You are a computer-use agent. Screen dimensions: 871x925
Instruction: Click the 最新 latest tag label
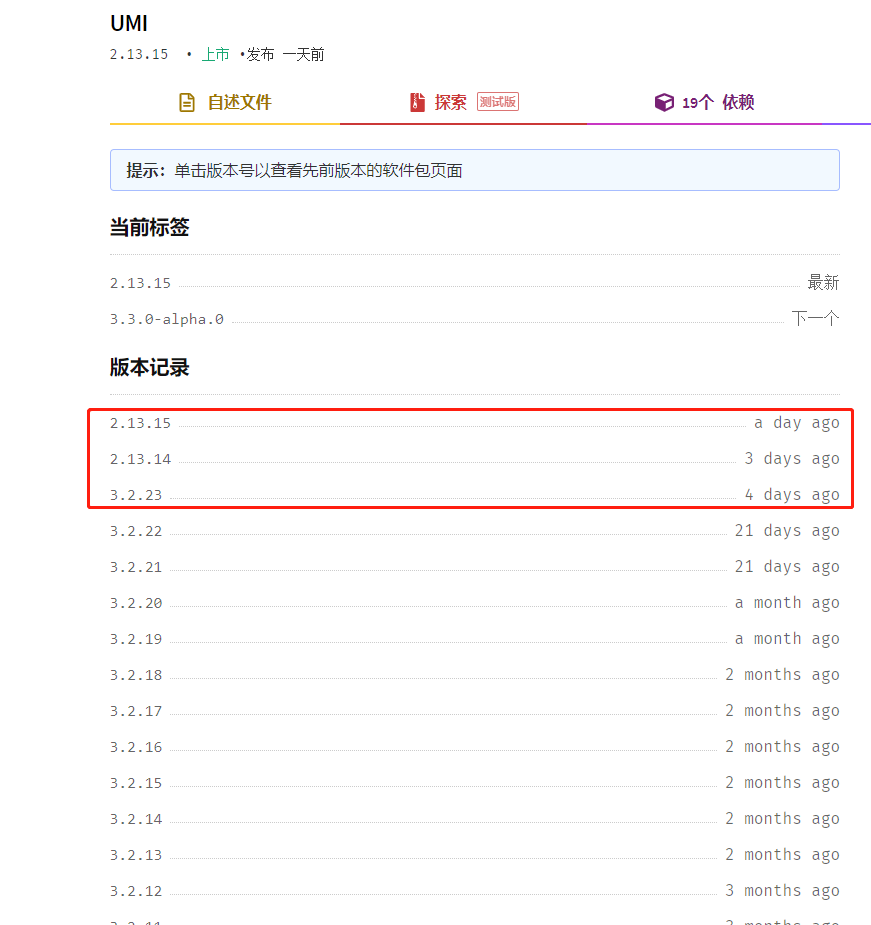click(x=823, y=283)
